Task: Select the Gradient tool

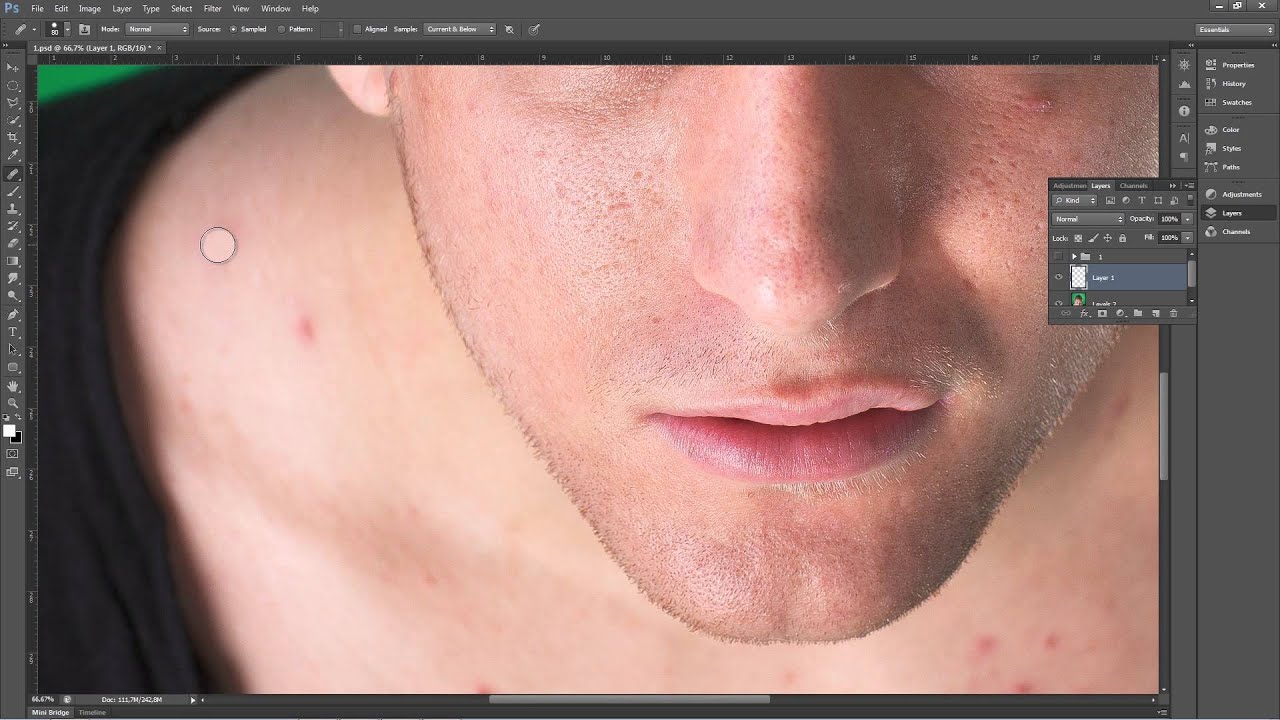Action: coord(13,261)
